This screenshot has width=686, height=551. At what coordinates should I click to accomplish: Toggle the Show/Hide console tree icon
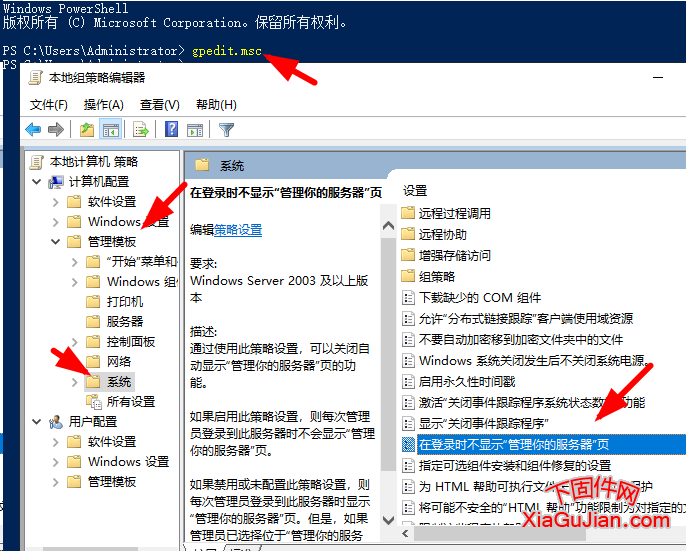point(110,130)
